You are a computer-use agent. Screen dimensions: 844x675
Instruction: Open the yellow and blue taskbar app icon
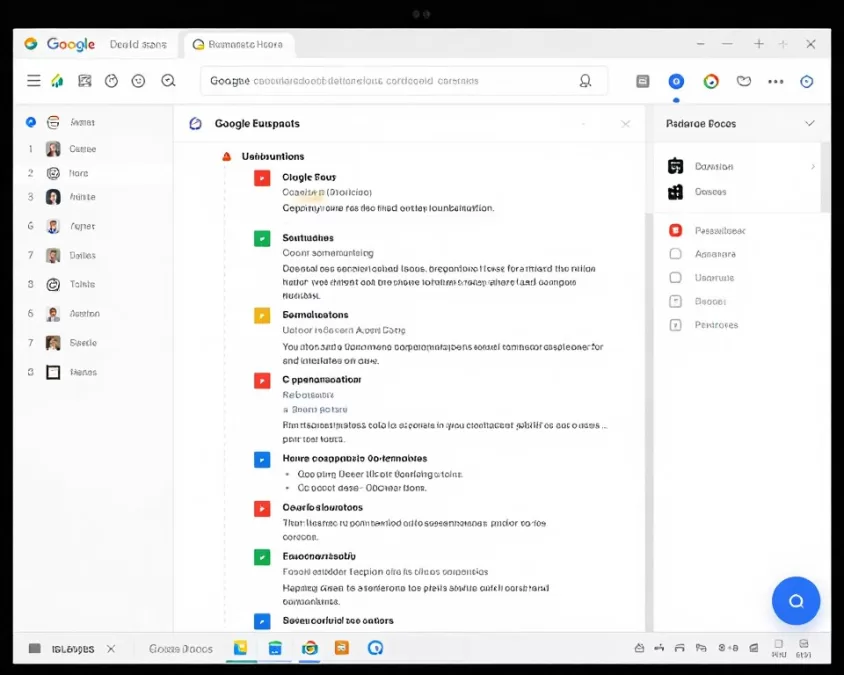(x=240, y=648)
